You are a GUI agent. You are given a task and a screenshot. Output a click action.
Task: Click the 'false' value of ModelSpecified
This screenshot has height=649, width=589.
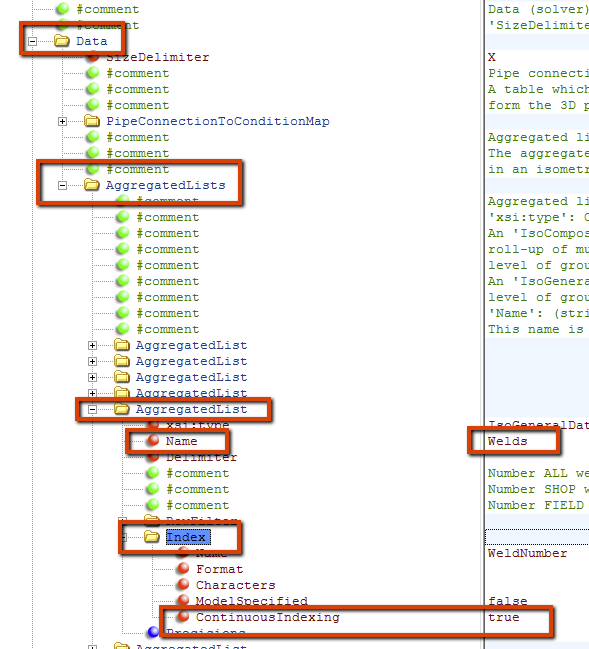[507, 601]
